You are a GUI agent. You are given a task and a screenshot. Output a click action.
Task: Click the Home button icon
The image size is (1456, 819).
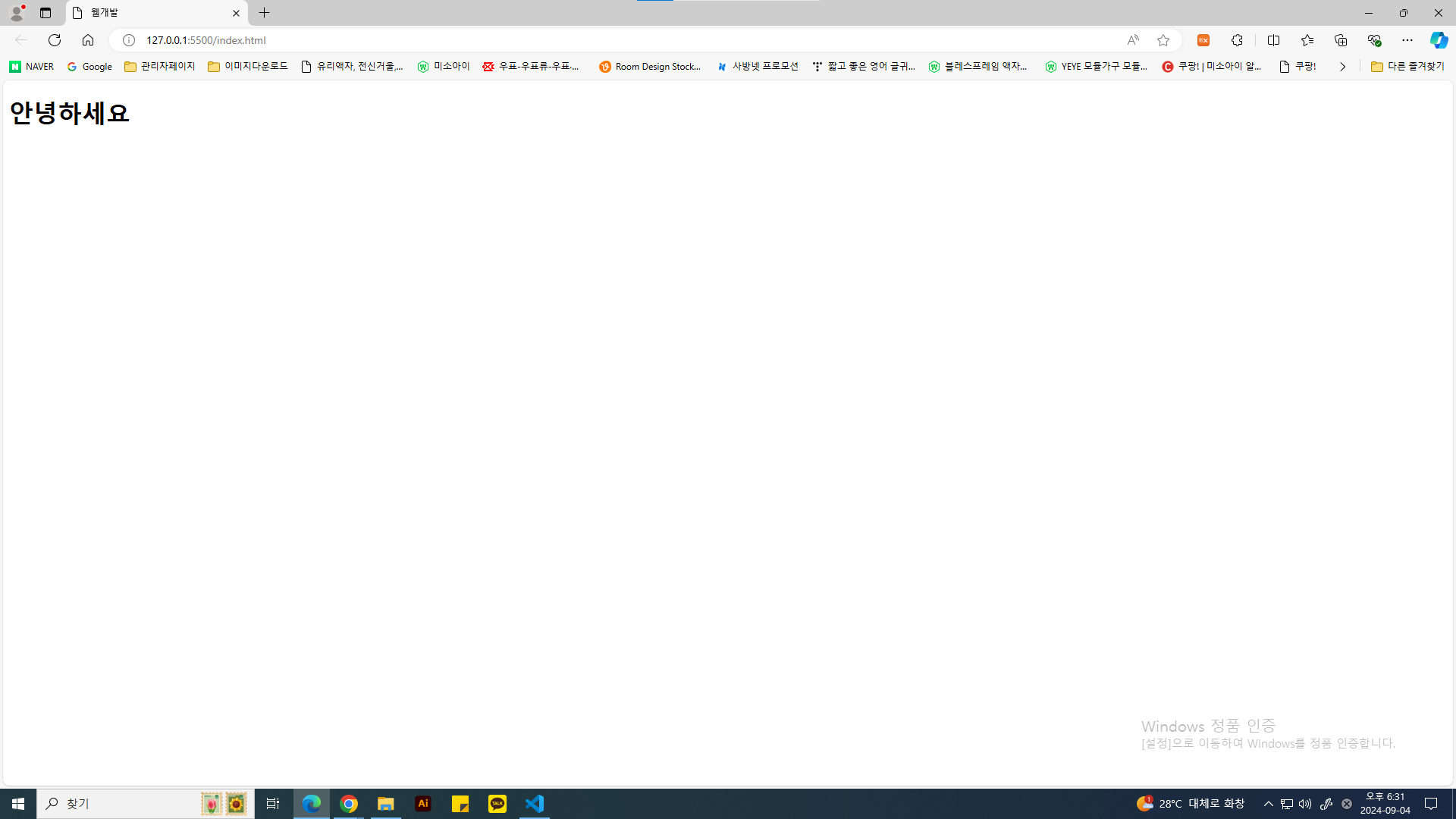click(x=88, y=40)
